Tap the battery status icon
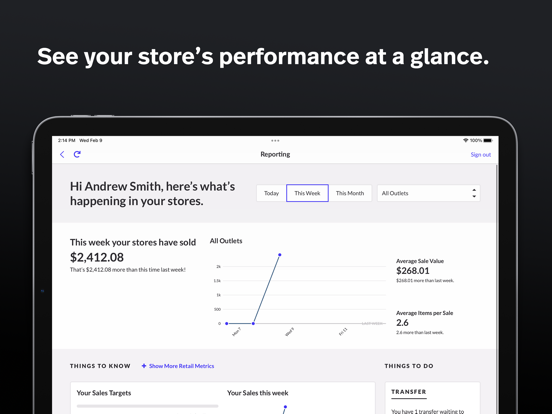 [488, 140]
